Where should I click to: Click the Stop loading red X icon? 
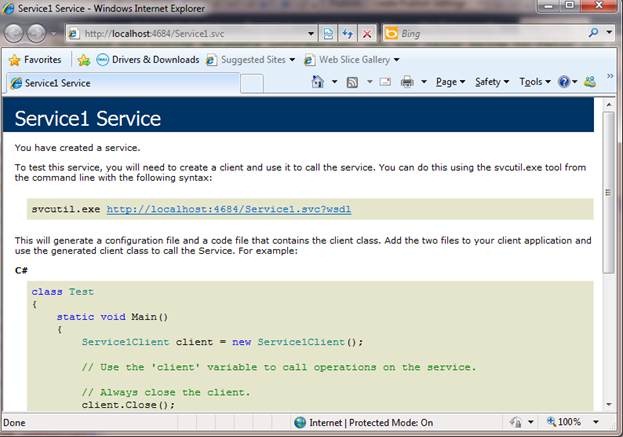pyautogui.click(x=367, y=33)
